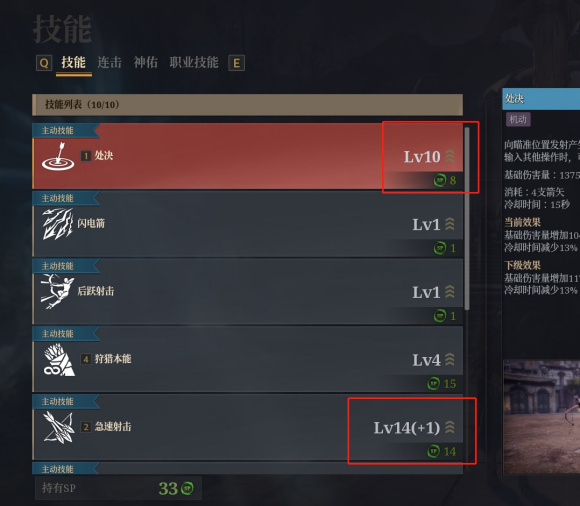Level up 处决 with its chevron arrows
This screenshot has height=506, width=580.
point(450,156)
